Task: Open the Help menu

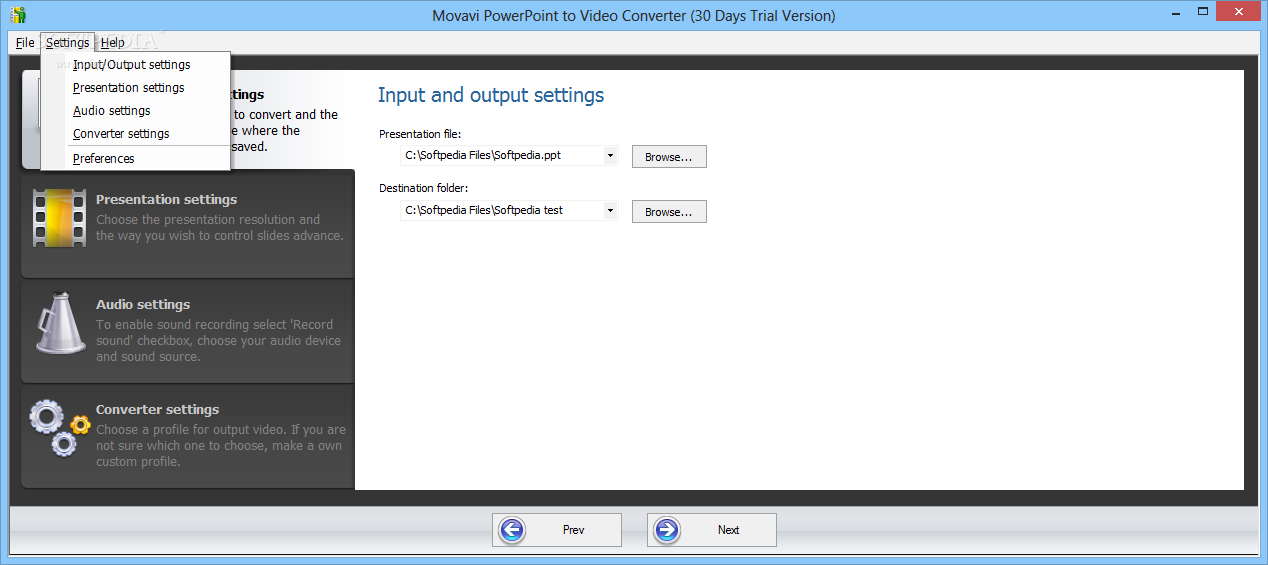Action: click(113, 43)
